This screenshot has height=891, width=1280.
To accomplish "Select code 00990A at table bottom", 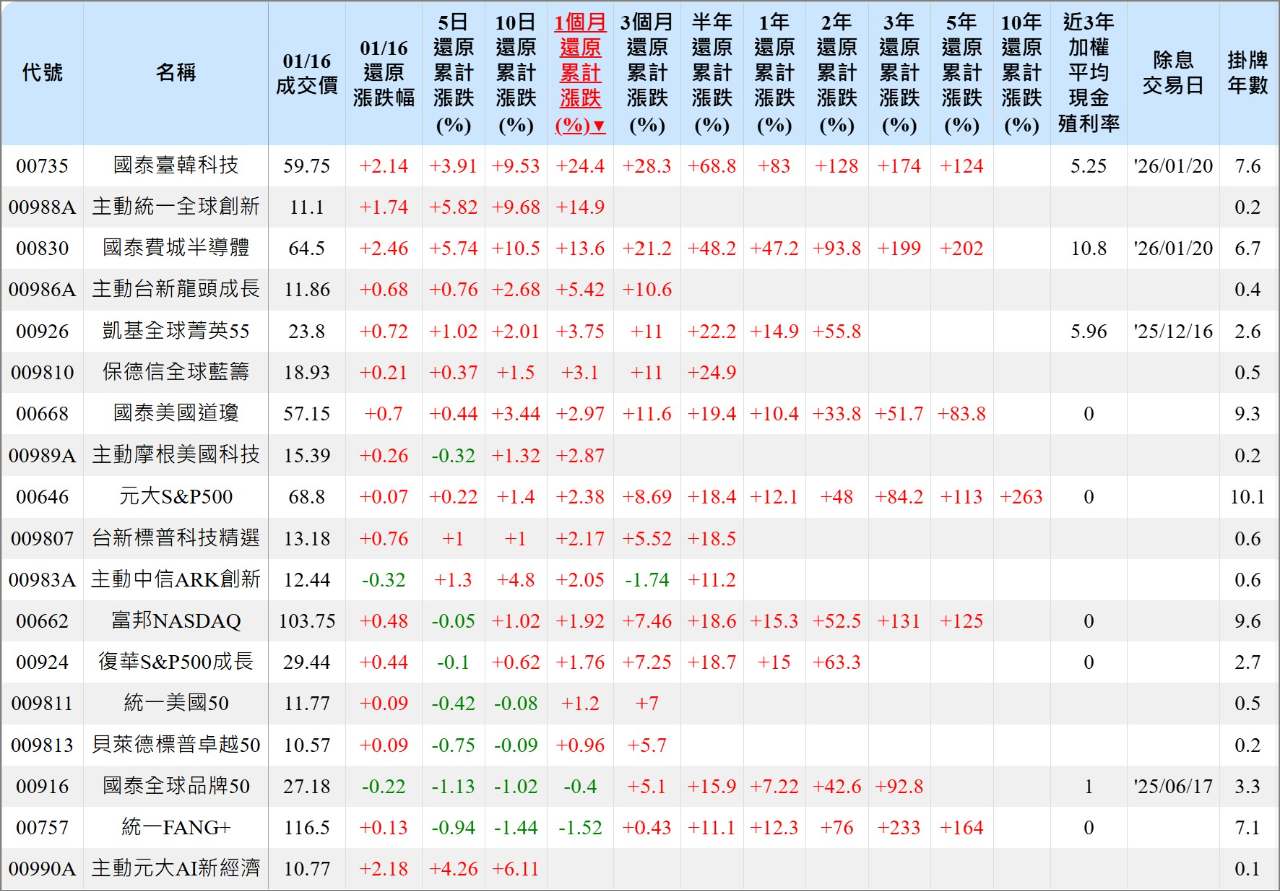I will (42, 869).
